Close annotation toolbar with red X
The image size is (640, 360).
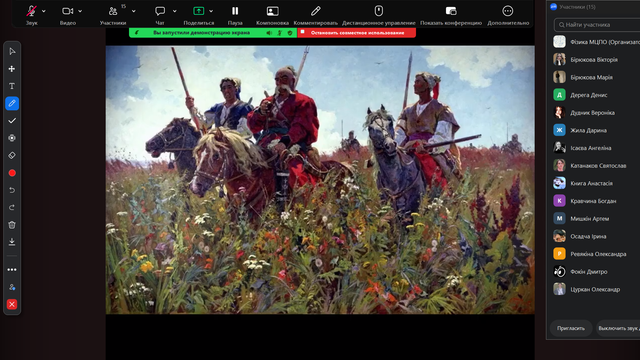12,304
